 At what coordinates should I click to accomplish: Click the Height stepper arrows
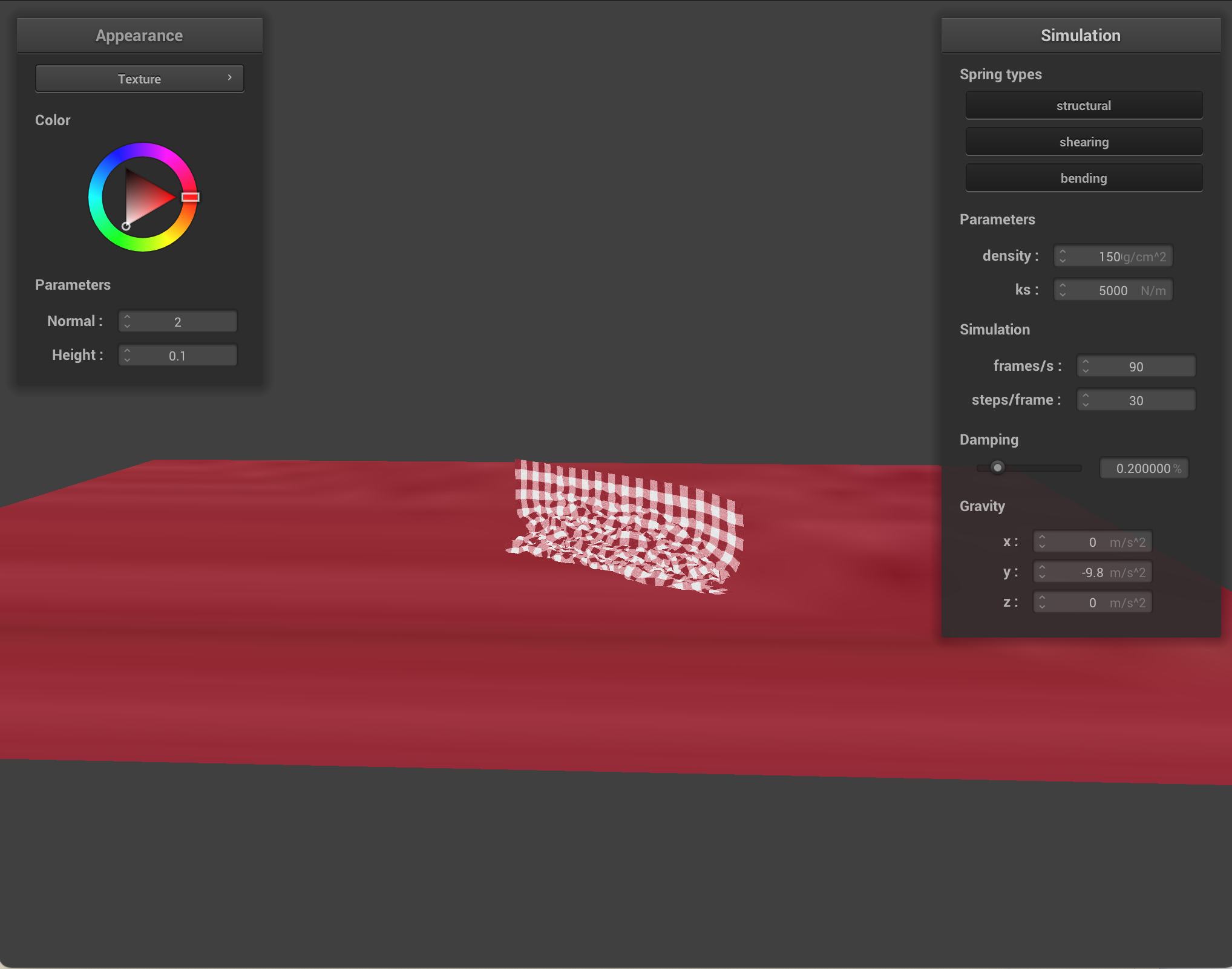coord(127,355)
